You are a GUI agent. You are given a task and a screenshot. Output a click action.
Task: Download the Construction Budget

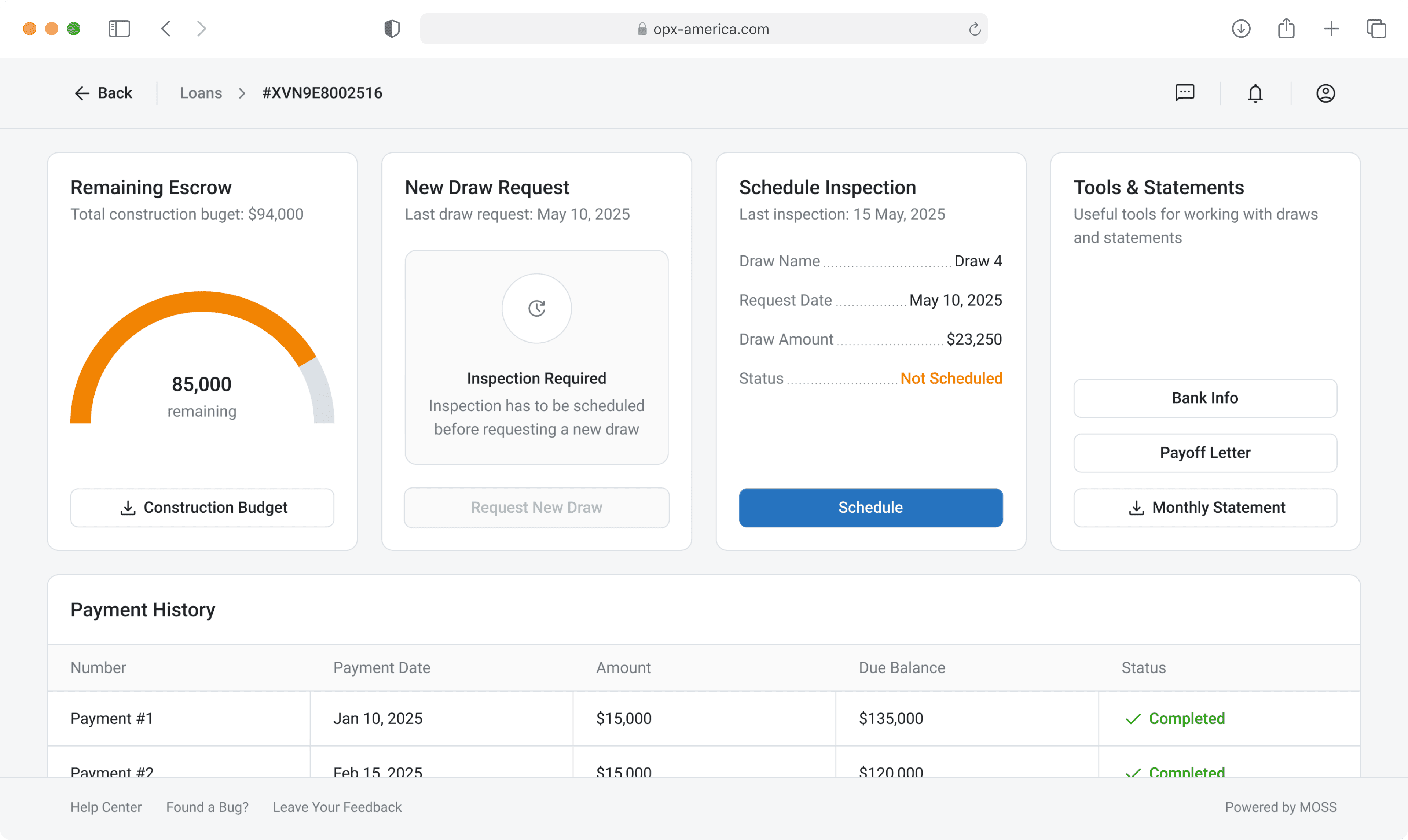point(202,507)
